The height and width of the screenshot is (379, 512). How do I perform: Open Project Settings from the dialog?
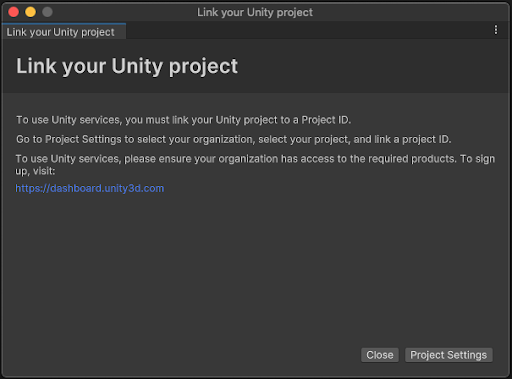tap(449, 355)
